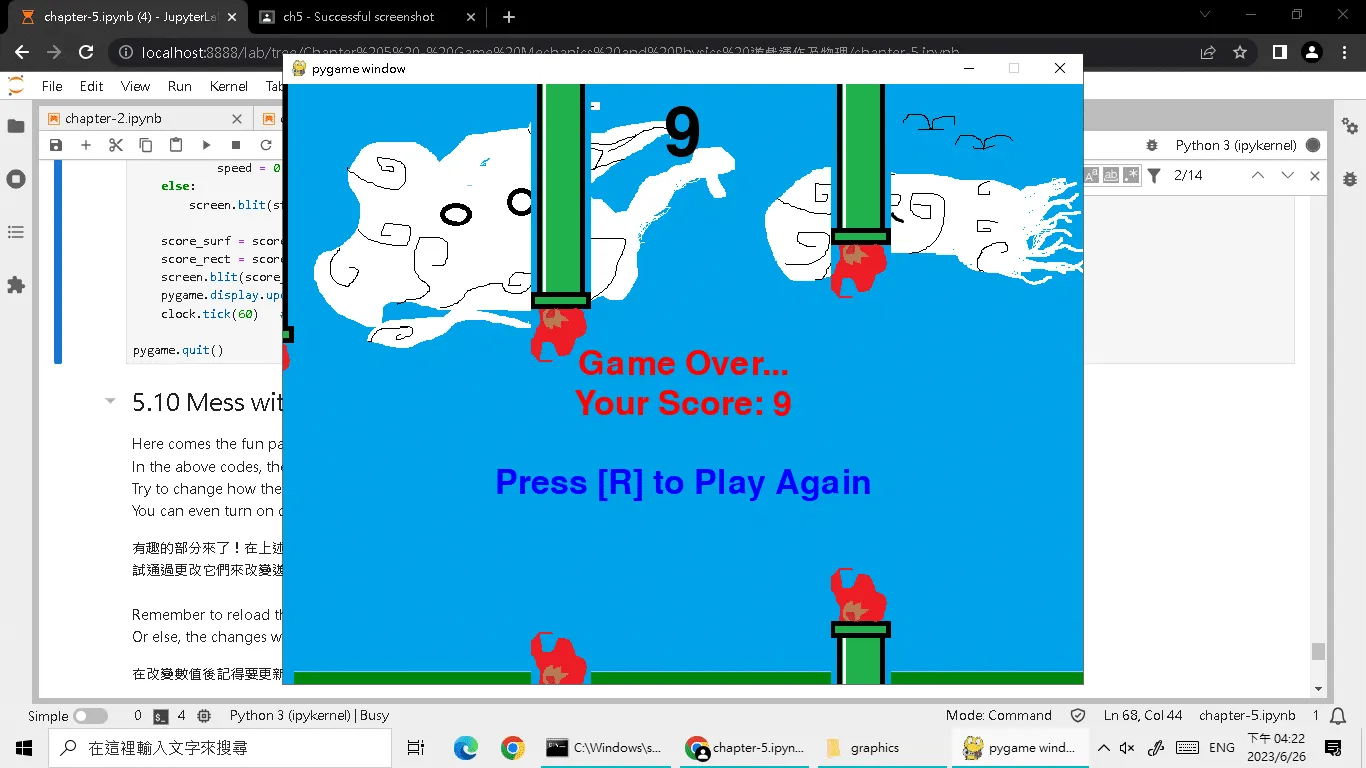This screenshot has height=768, width=1366.
Task: Open the extension manager puzzle icon
Action: [x=15, y=285]
